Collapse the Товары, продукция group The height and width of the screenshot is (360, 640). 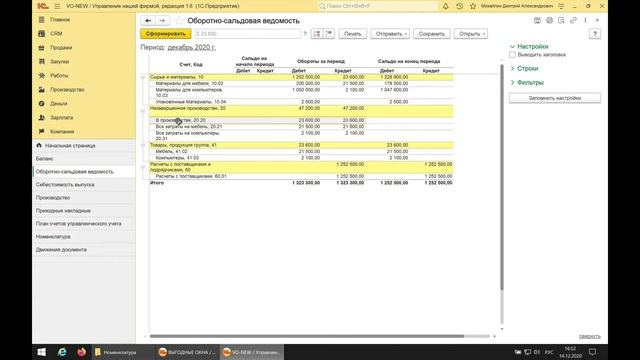[143, 145]
